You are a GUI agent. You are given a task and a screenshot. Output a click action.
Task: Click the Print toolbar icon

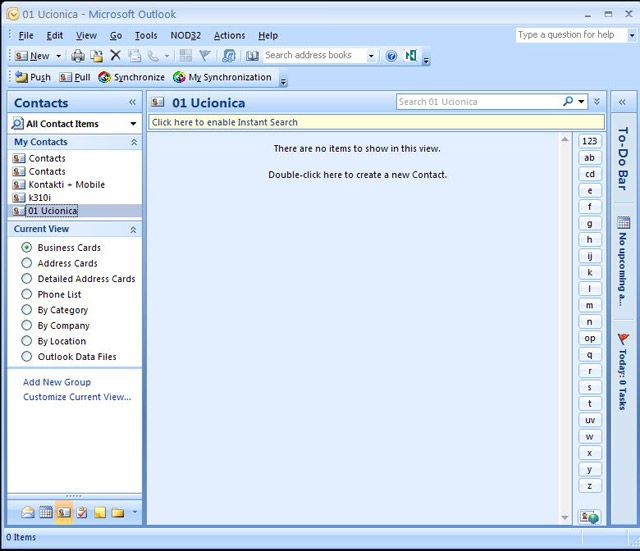(78, 56)
